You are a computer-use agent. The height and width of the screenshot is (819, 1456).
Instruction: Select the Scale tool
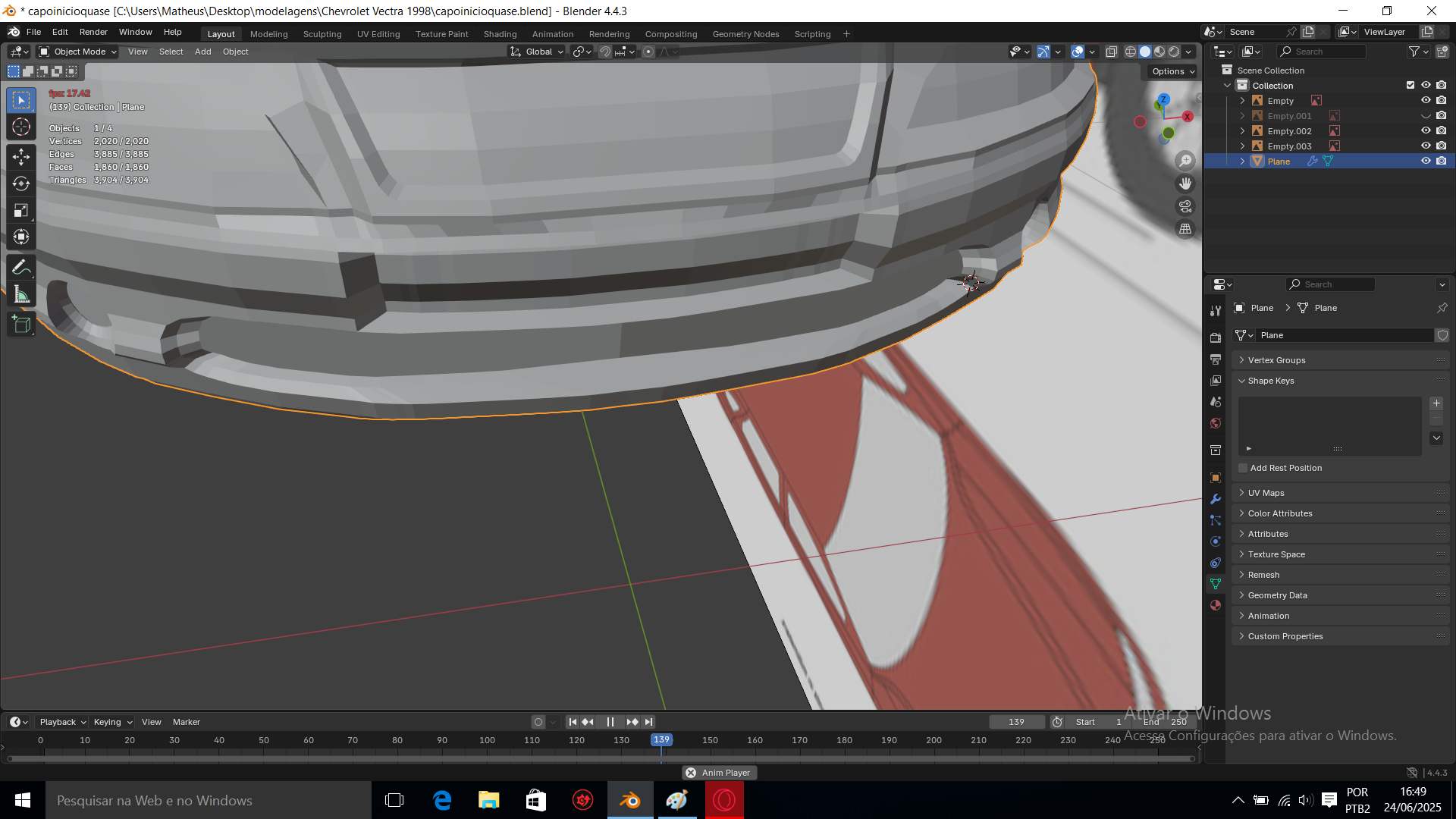coord(21,210)
